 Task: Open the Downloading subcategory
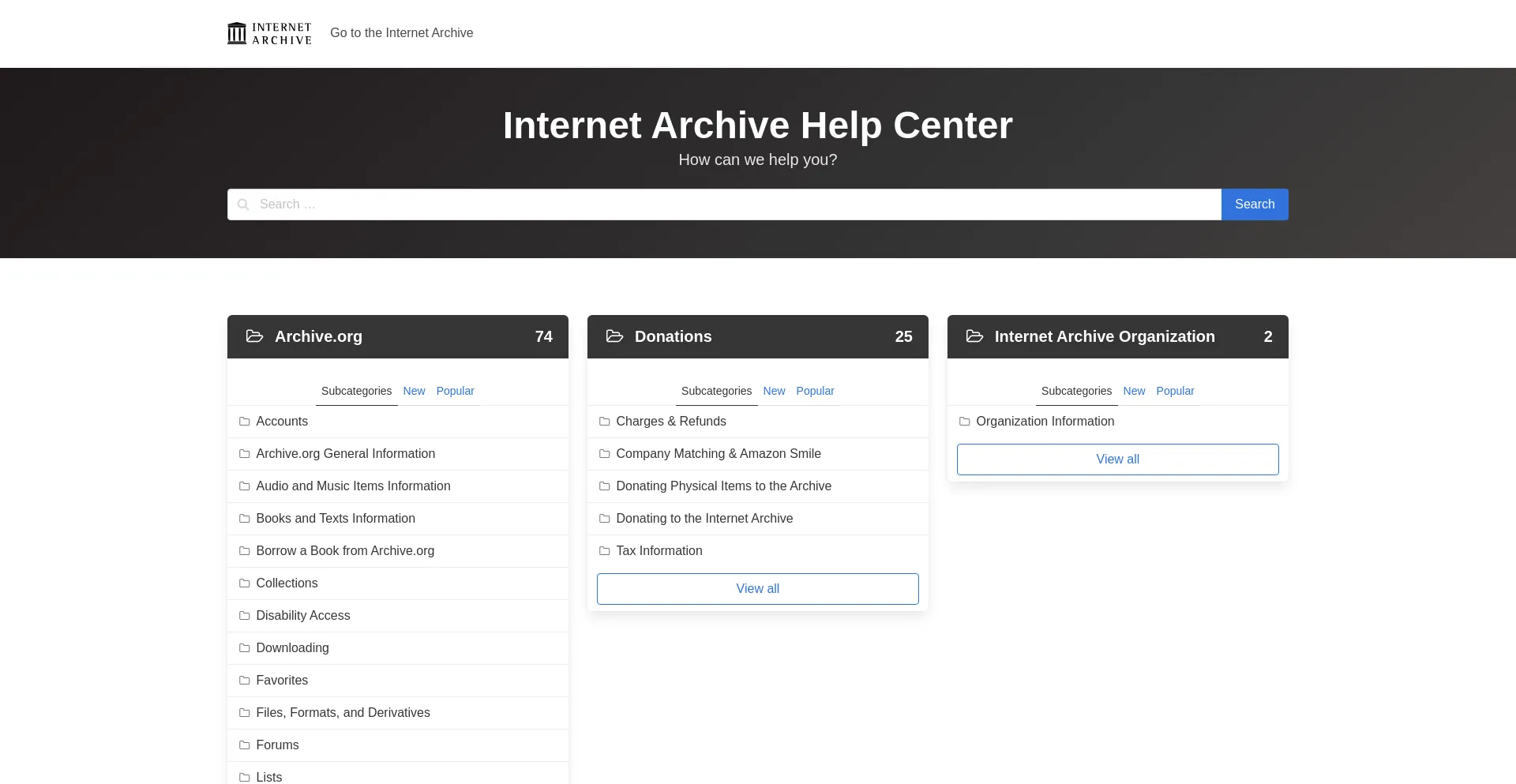(292, 648)
